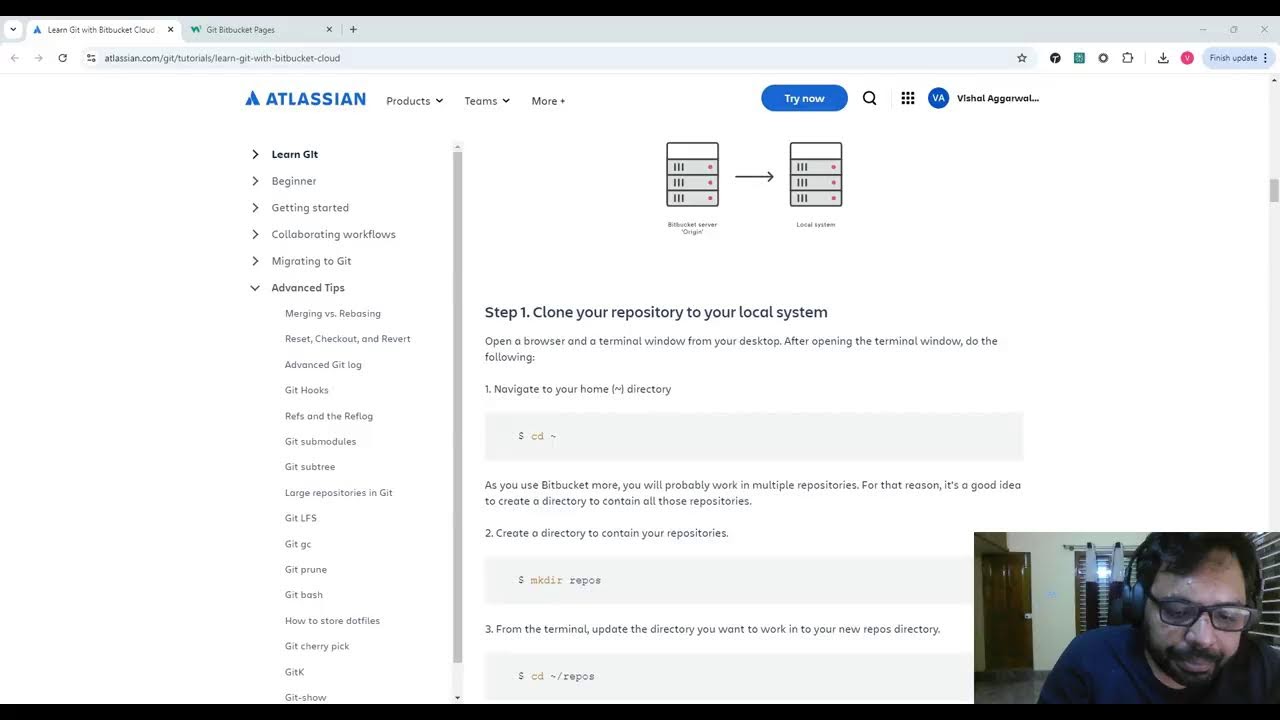
Task: Open GitK article
Action: [x=294, y=672]
